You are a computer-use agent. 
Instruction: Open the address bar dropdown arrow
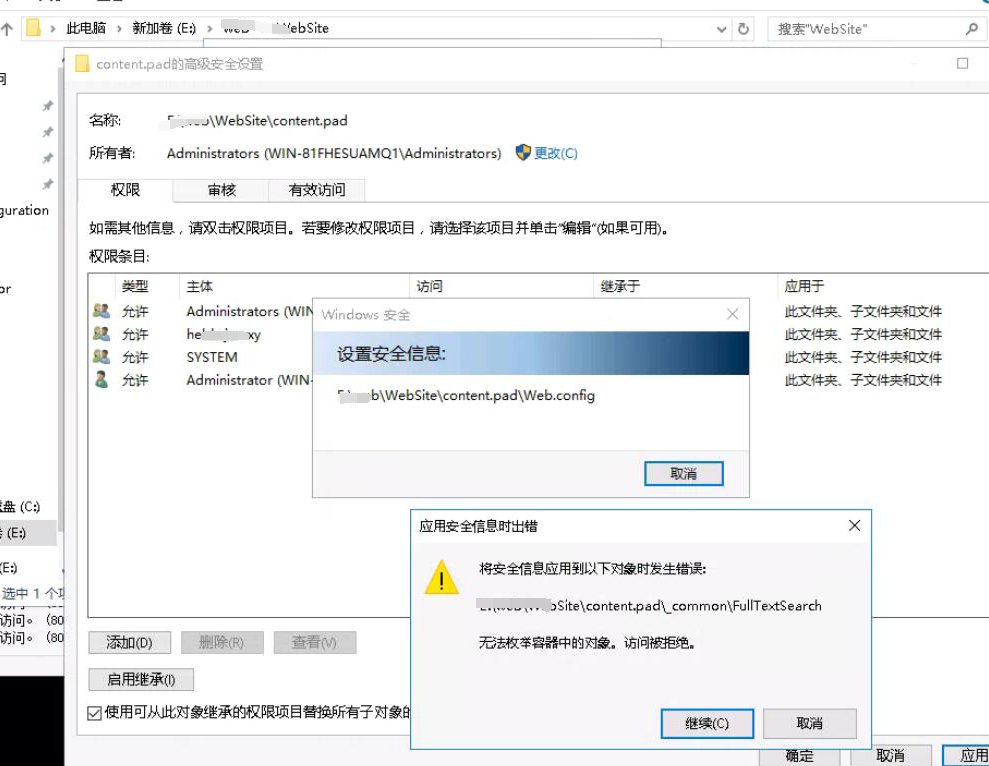click(722, 28)
